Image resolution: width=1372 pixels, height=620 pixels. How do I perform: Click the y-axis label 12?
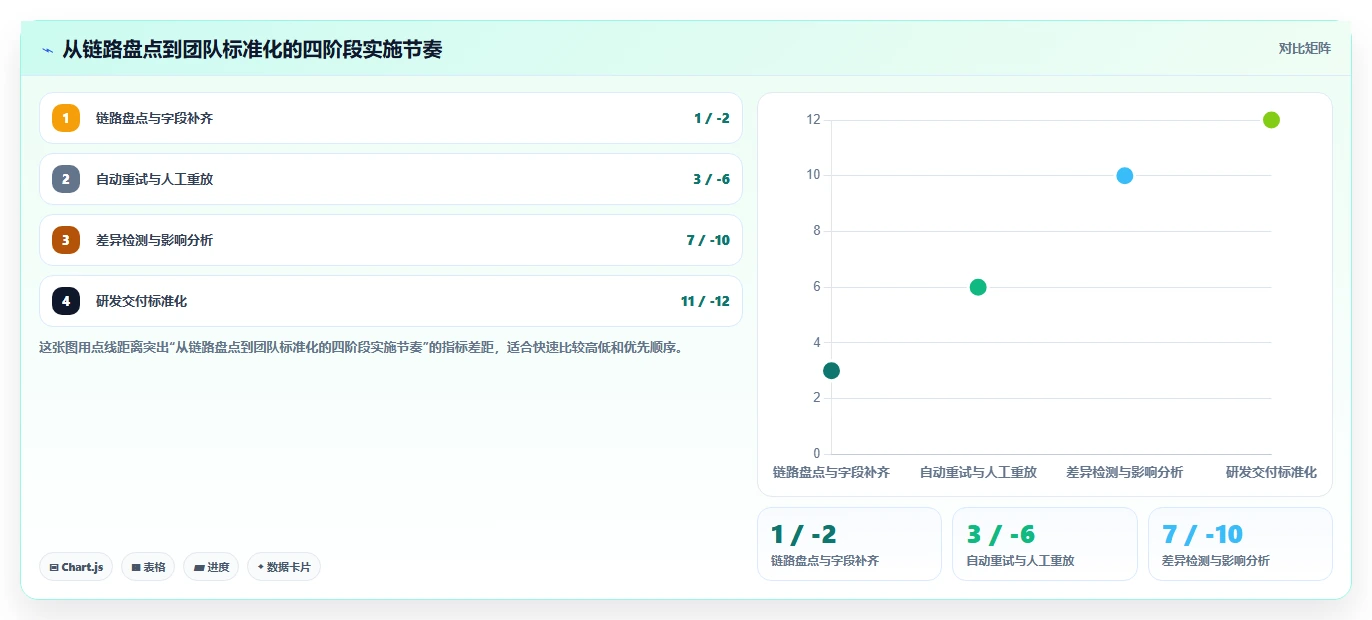[813, 120]
